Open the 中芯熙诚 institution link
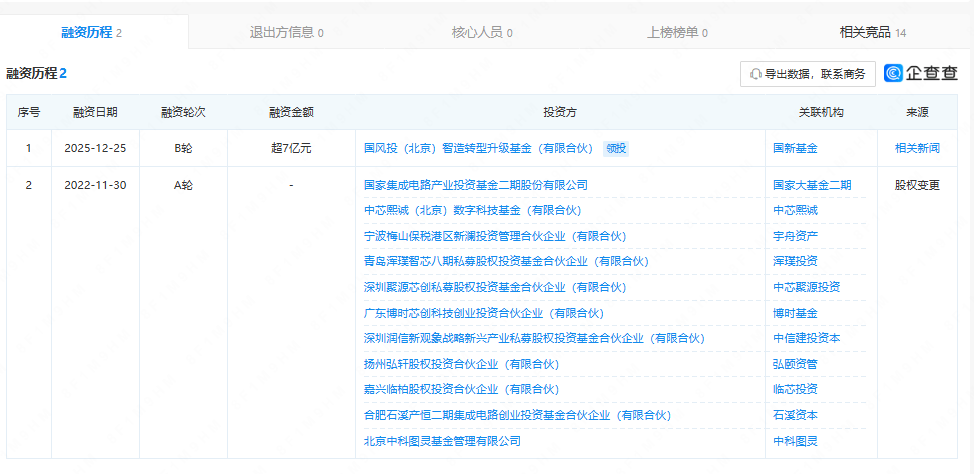 (795, 211)
